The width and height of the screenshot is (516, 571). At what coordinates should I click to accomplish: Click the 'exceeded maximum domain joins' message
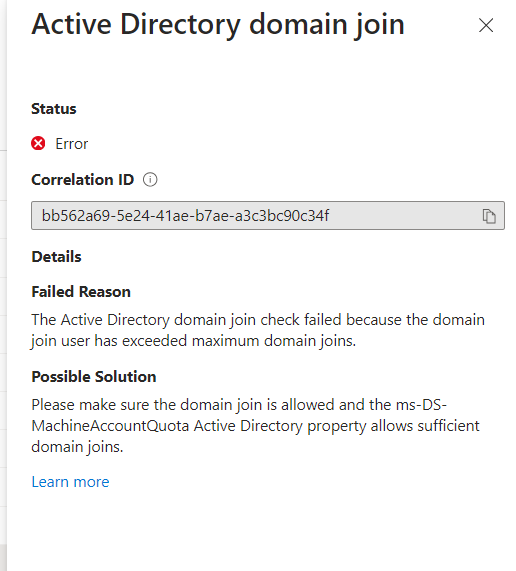(258, 330)
